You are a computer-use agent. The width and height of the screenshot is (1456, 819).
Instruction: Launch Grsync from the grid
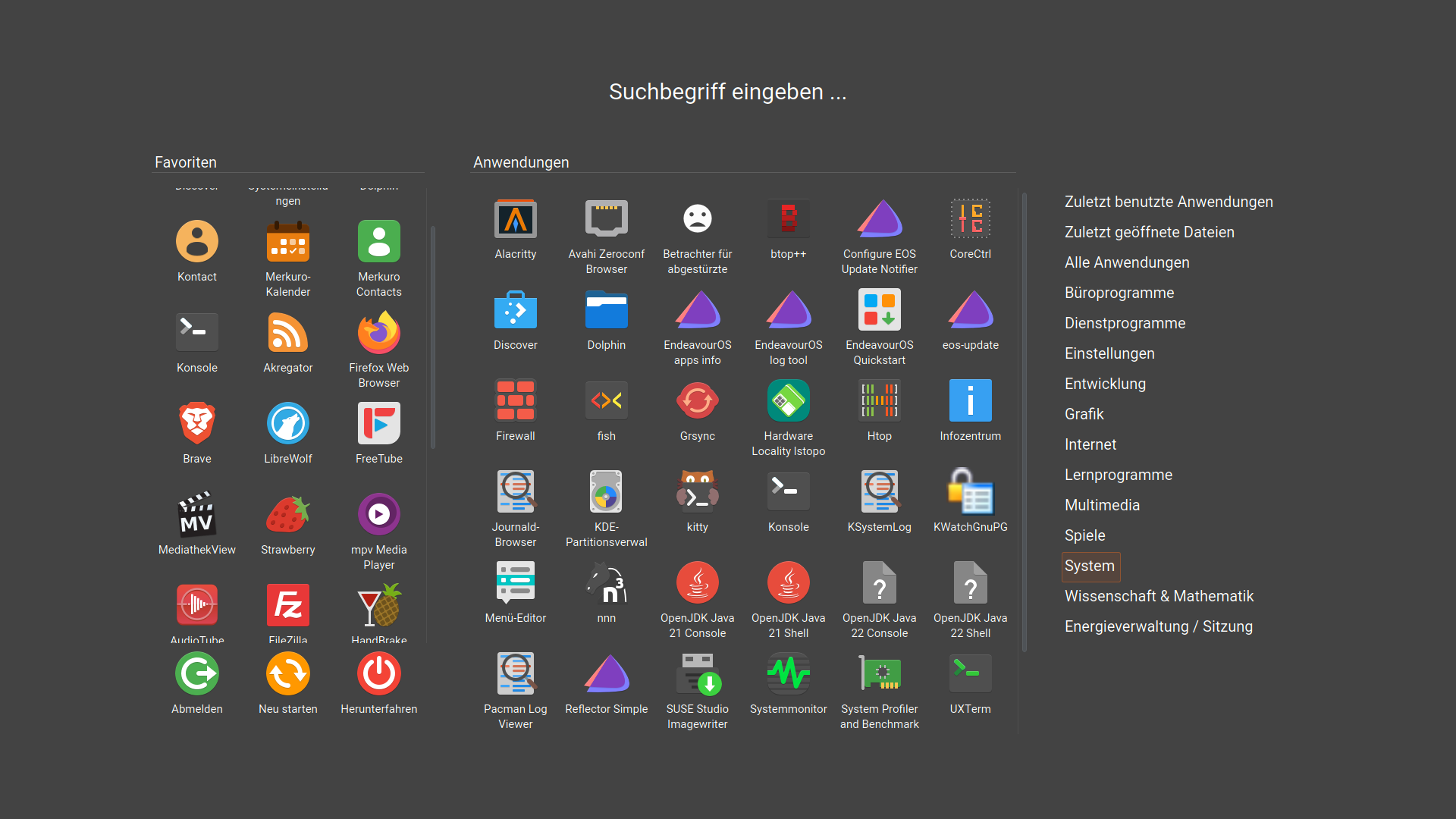click(697, 402)
